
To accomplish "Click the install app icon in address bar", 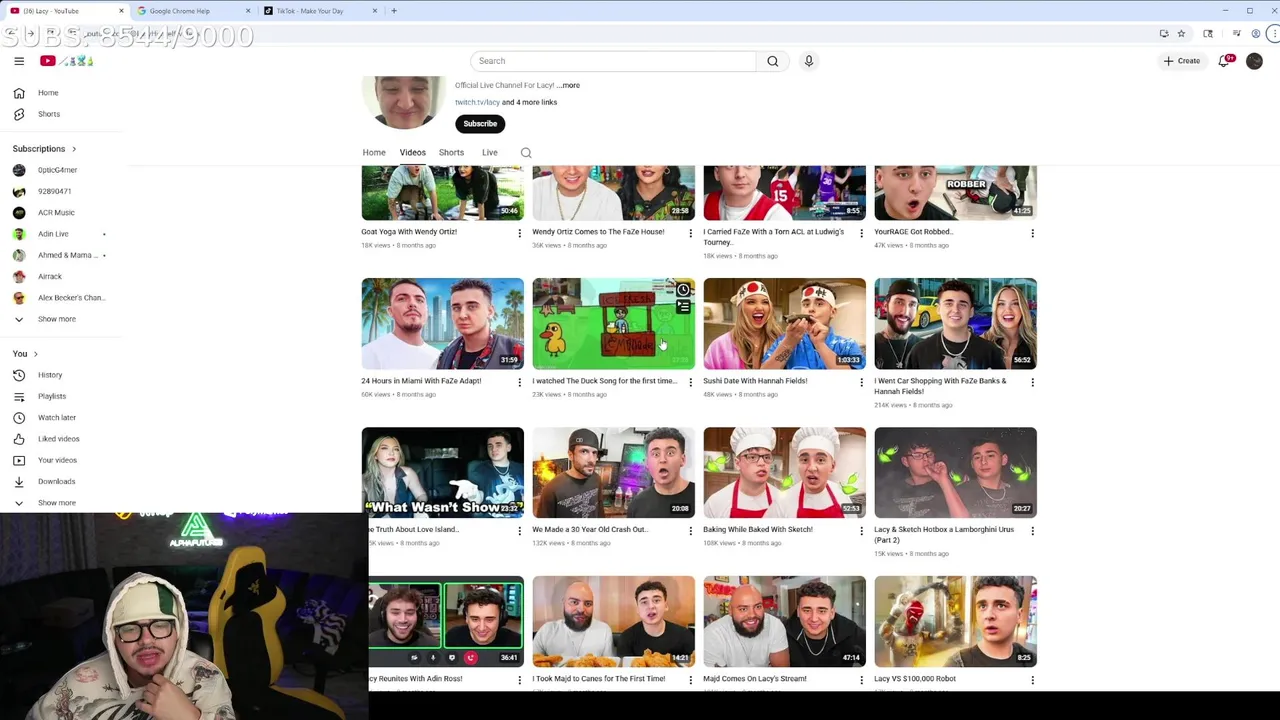I will (1164, 34).
